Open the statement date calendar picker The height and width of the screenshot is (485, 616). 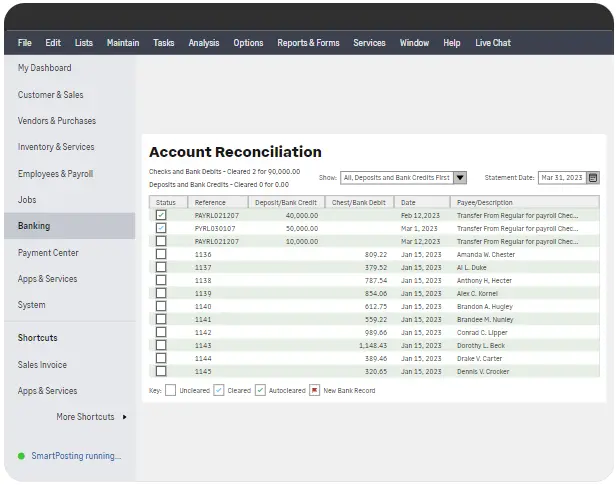click(x=593, y=177)
